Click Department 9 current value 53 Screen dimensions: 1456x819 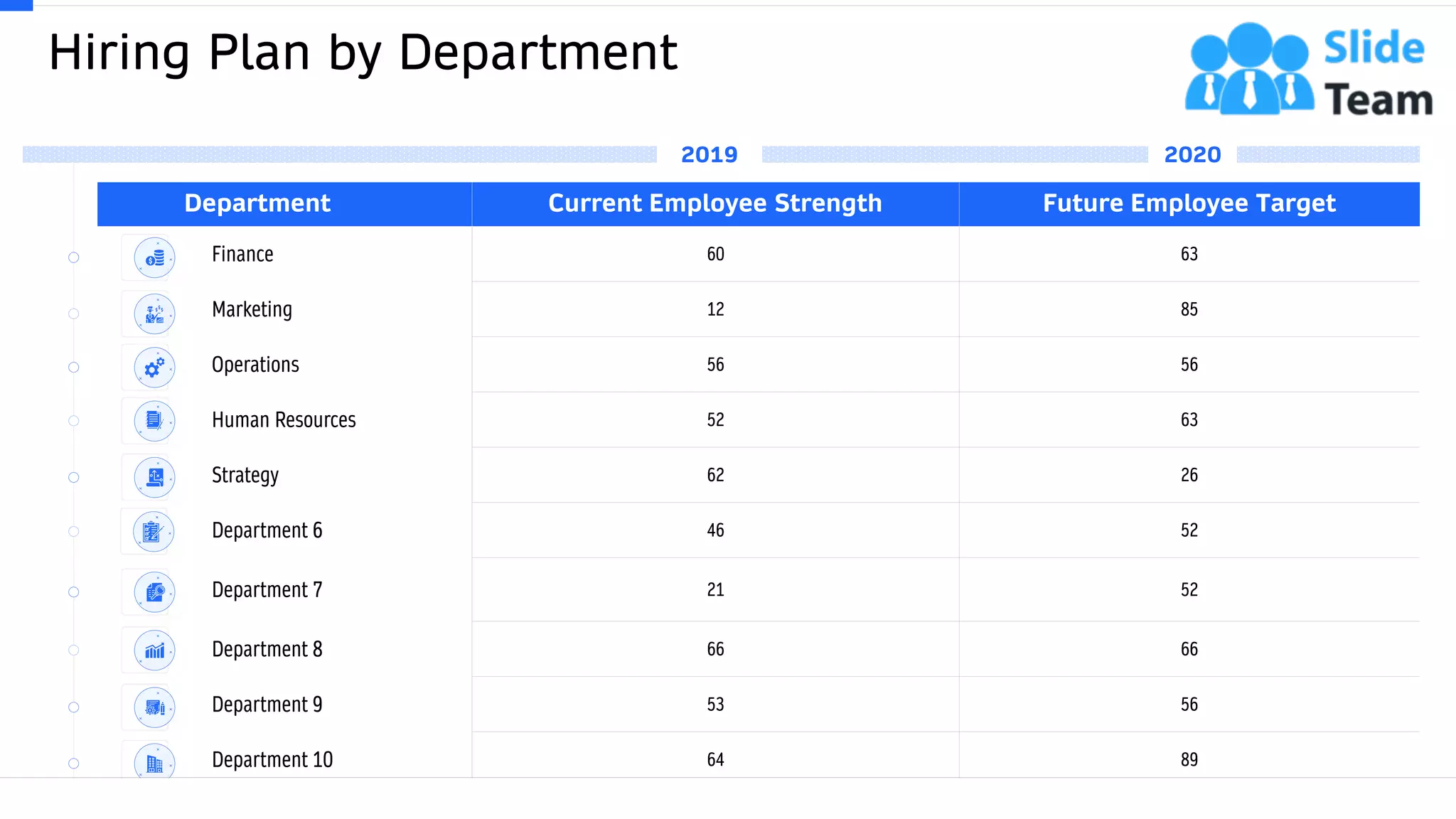coord(715,705)
